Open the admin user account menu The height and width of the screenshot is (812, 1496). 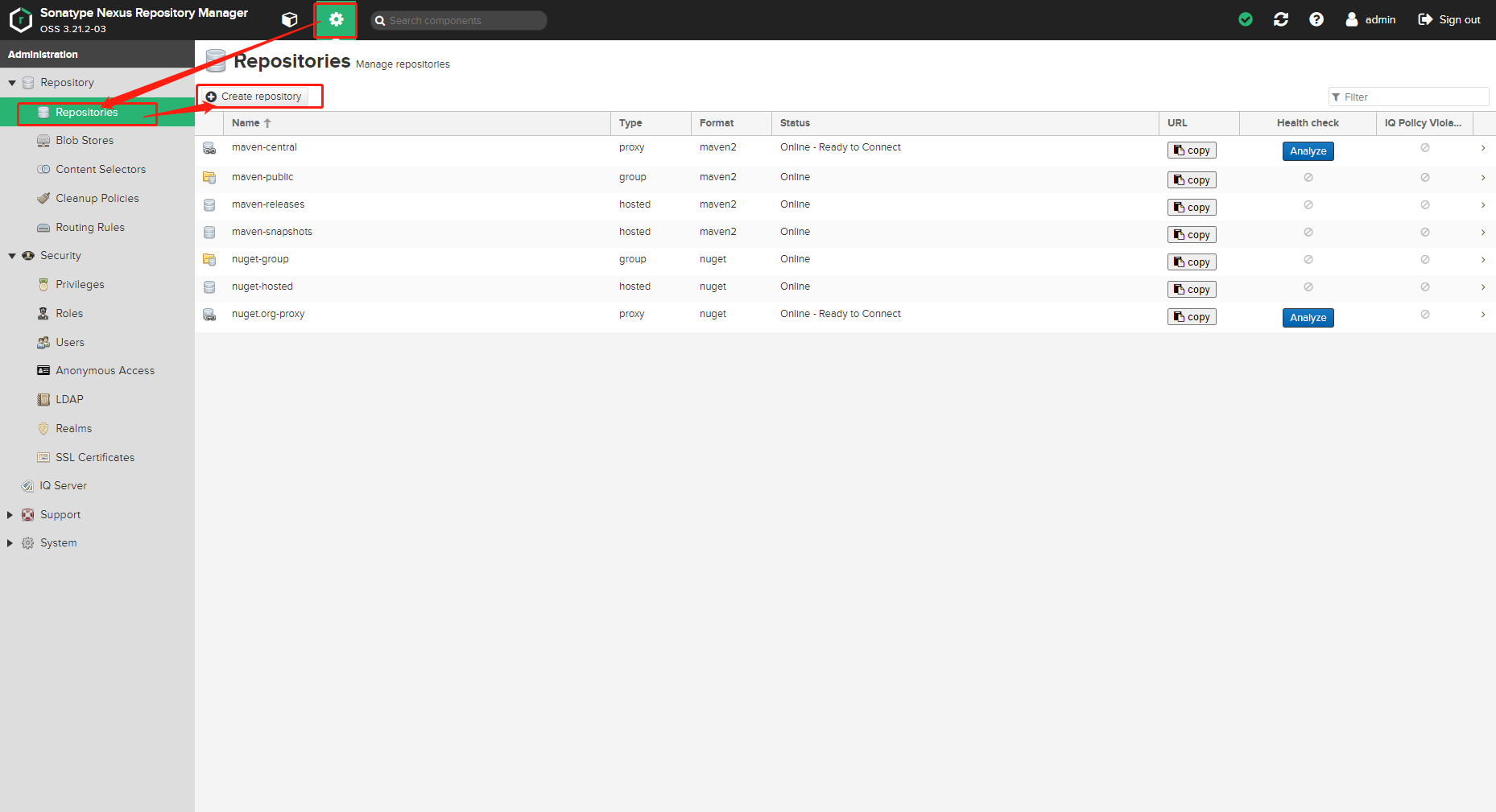coord(1370,19)
